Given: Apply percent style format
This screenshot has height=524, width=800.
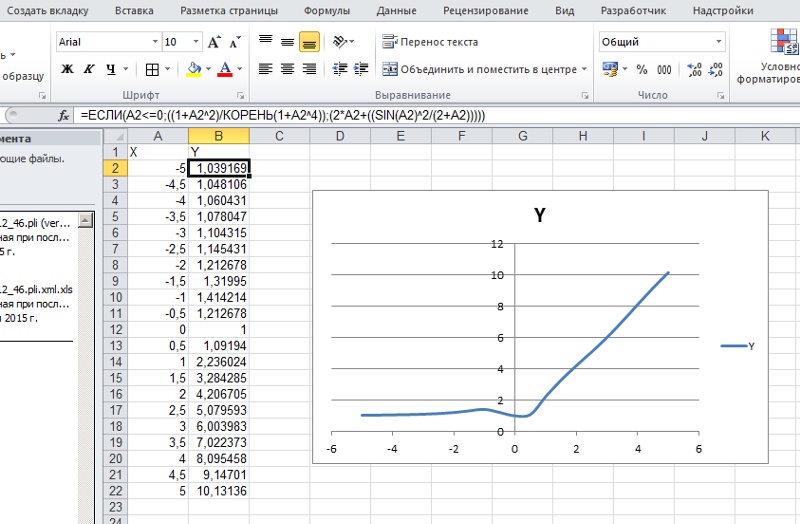Looking at the screenshot, I should (642, 69).
